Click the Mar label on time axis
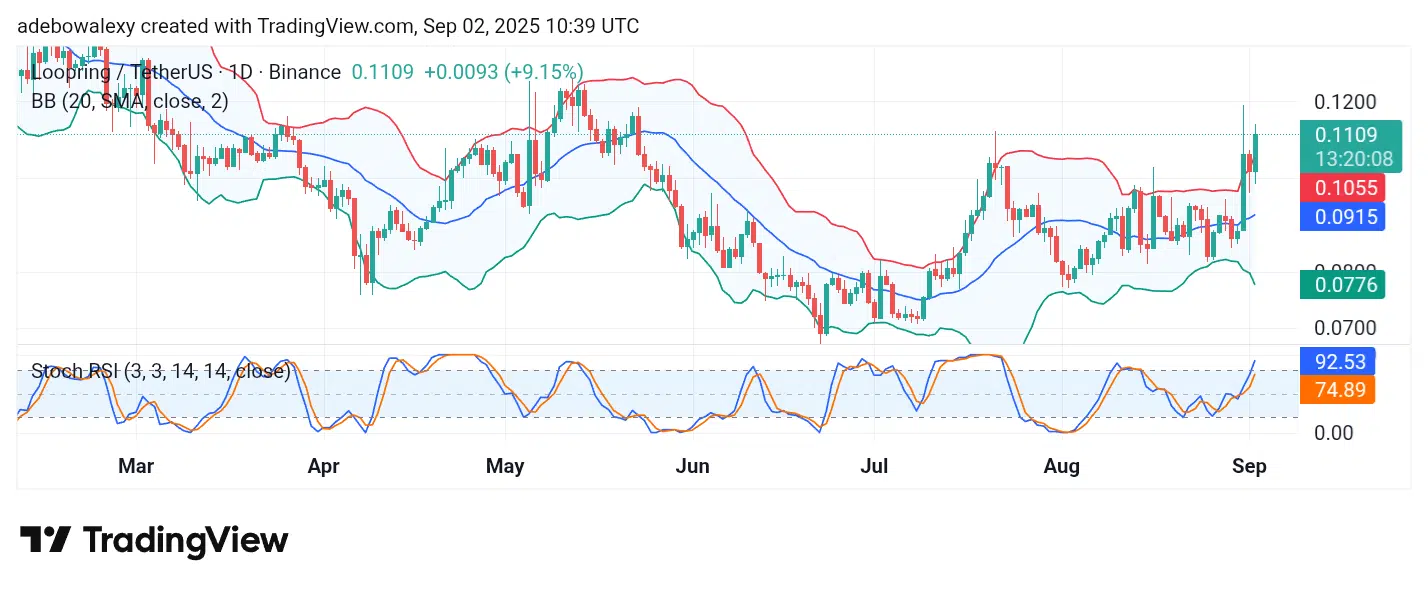Image resolution: width=1428 pixels, height=591 pixels. pos(136,467)
